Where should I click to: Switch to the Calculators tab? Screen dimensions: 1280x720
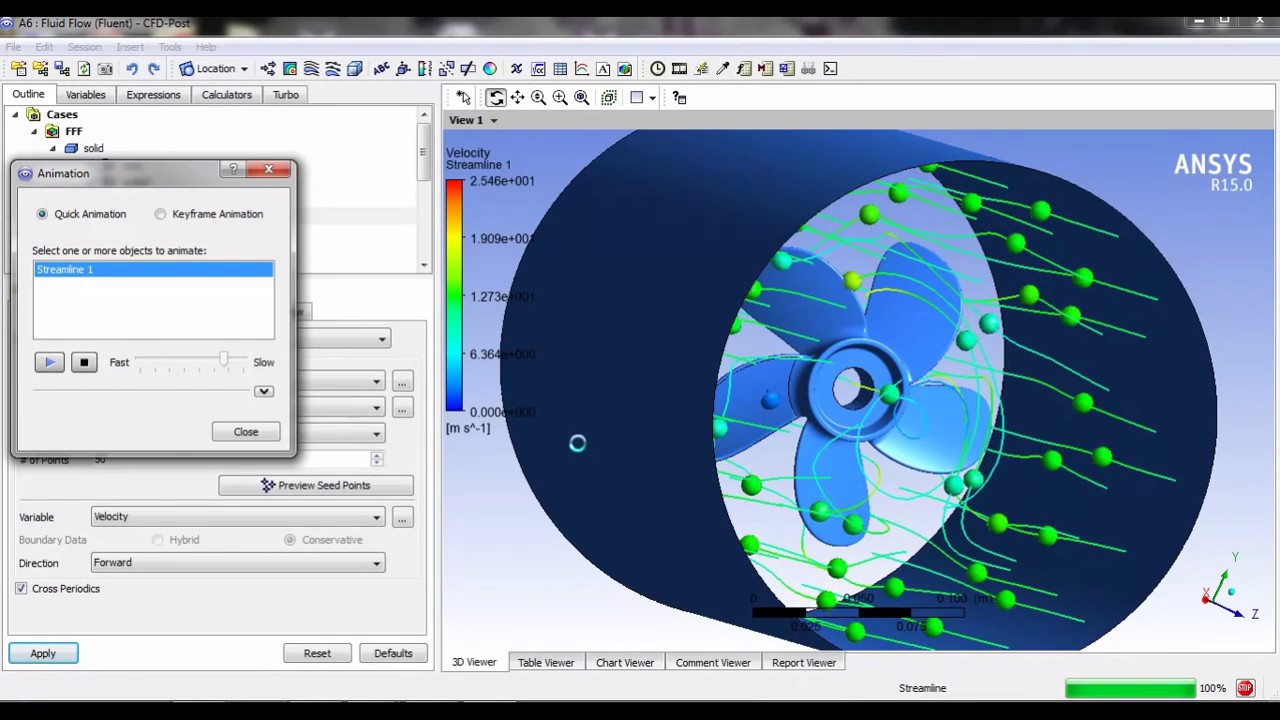click(227, 95)
